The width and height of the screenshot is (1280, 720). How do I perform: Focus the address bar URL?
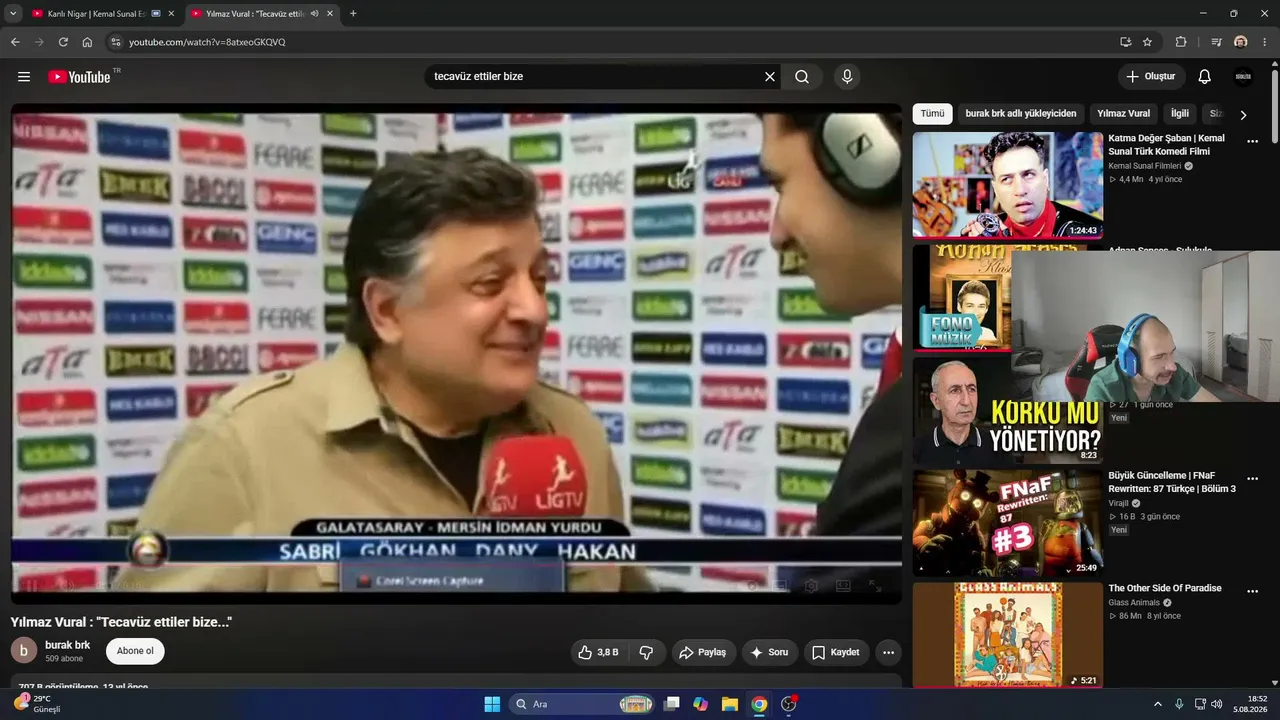point(207,42)
